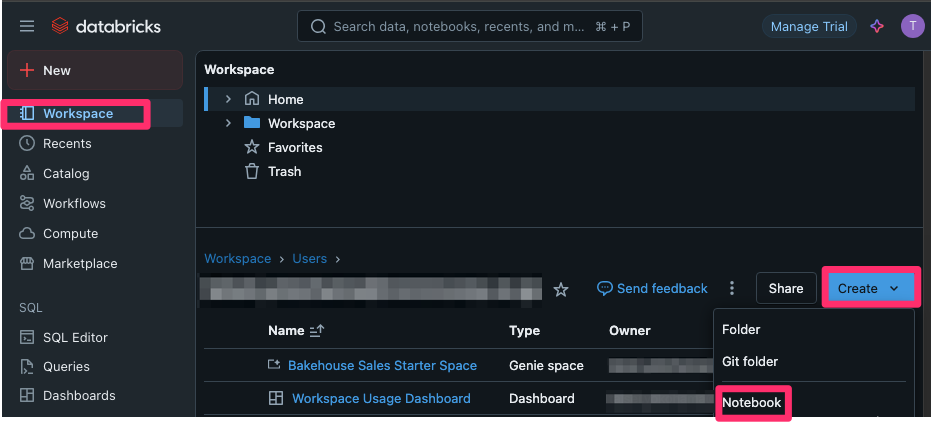
Task: Click the Users breadcrumb link
Action: (309, 259)
